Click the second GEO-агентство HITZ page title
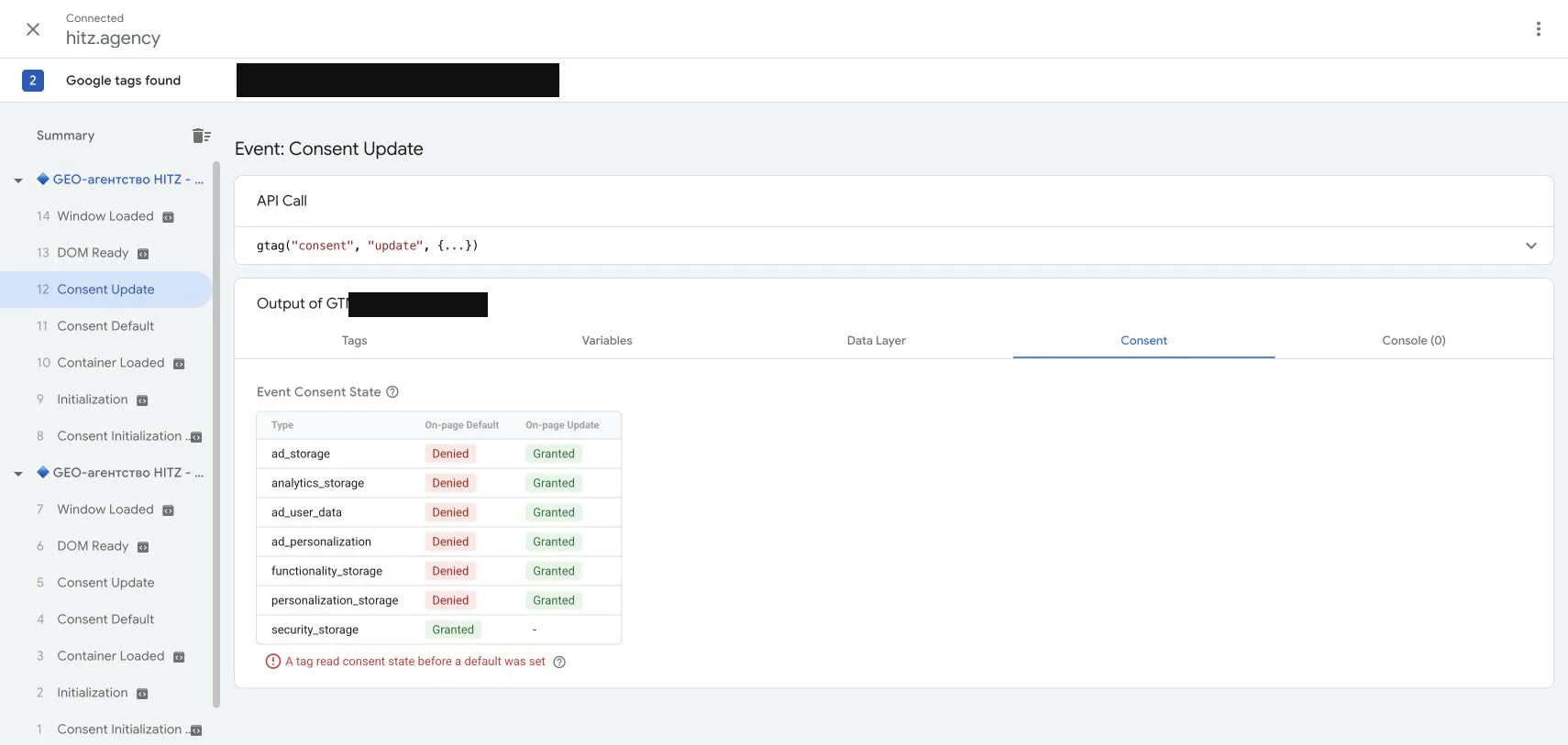 (120, 473)
